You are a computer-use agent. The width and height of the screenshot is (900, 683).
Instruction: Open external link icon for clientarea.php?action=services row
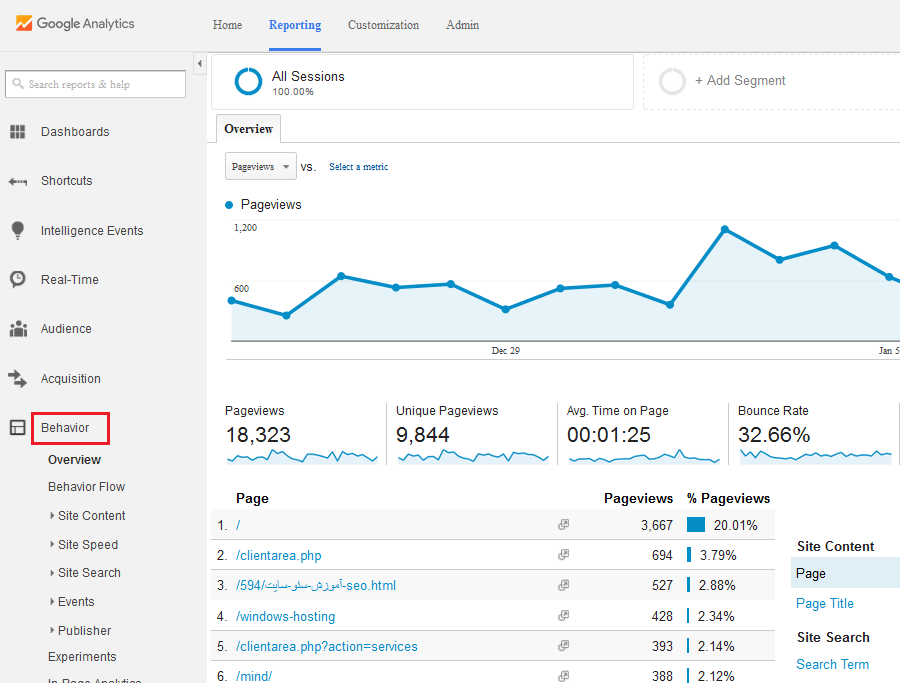(564, 646)
